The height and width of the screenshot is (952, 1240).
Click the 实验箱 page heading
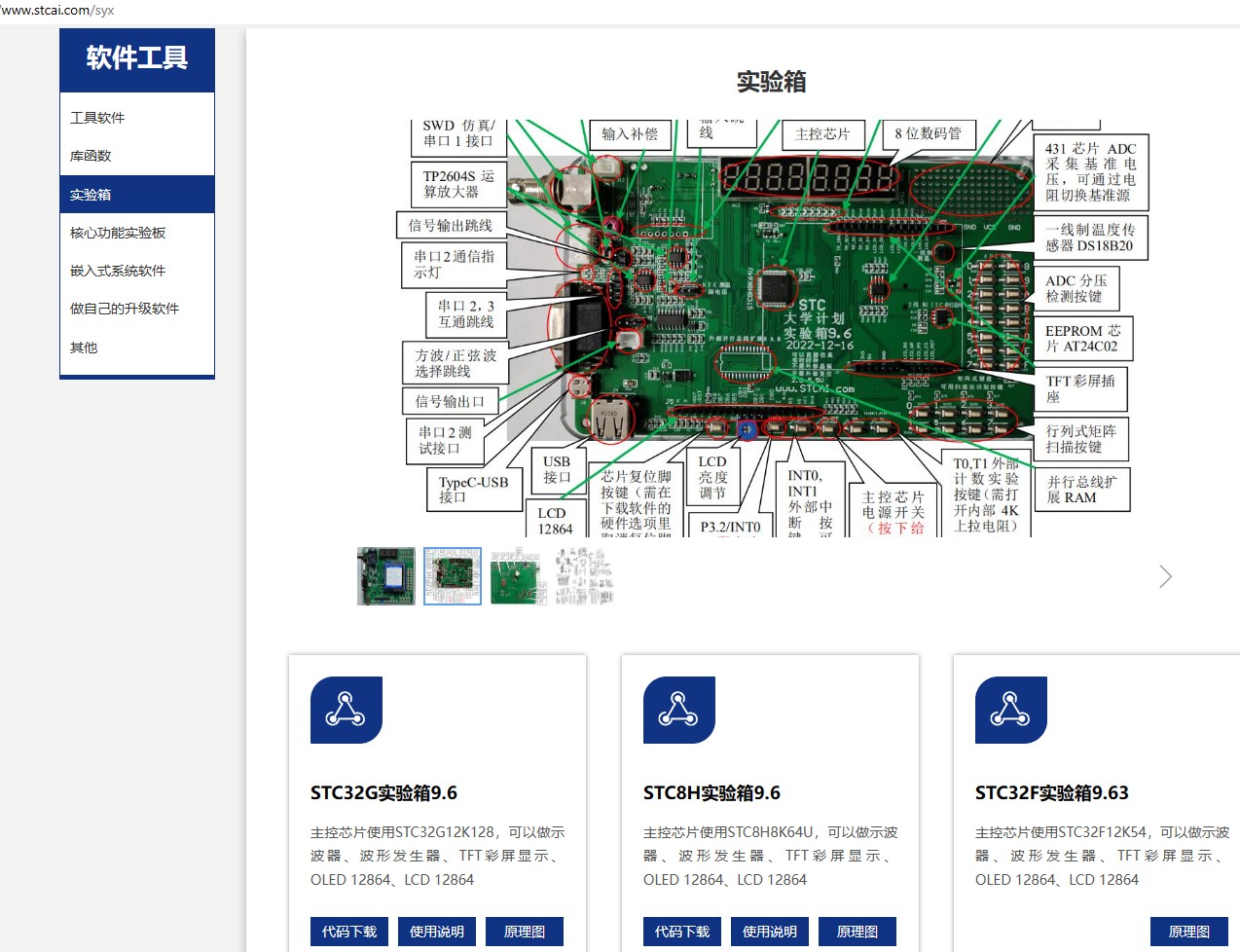pos(771,82)
